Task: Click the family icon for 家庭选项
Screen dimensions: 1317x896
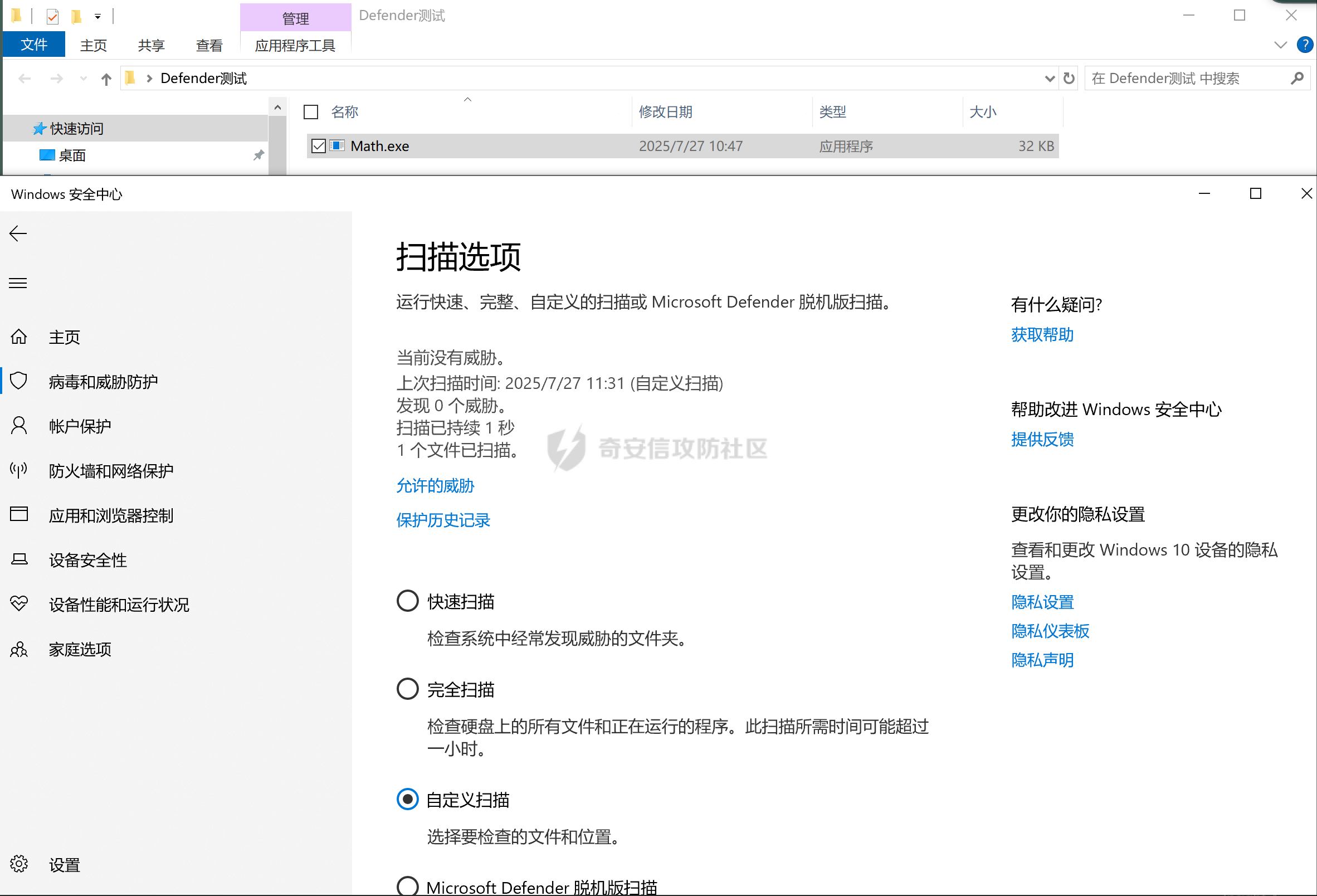Action: tap(19, 649)
